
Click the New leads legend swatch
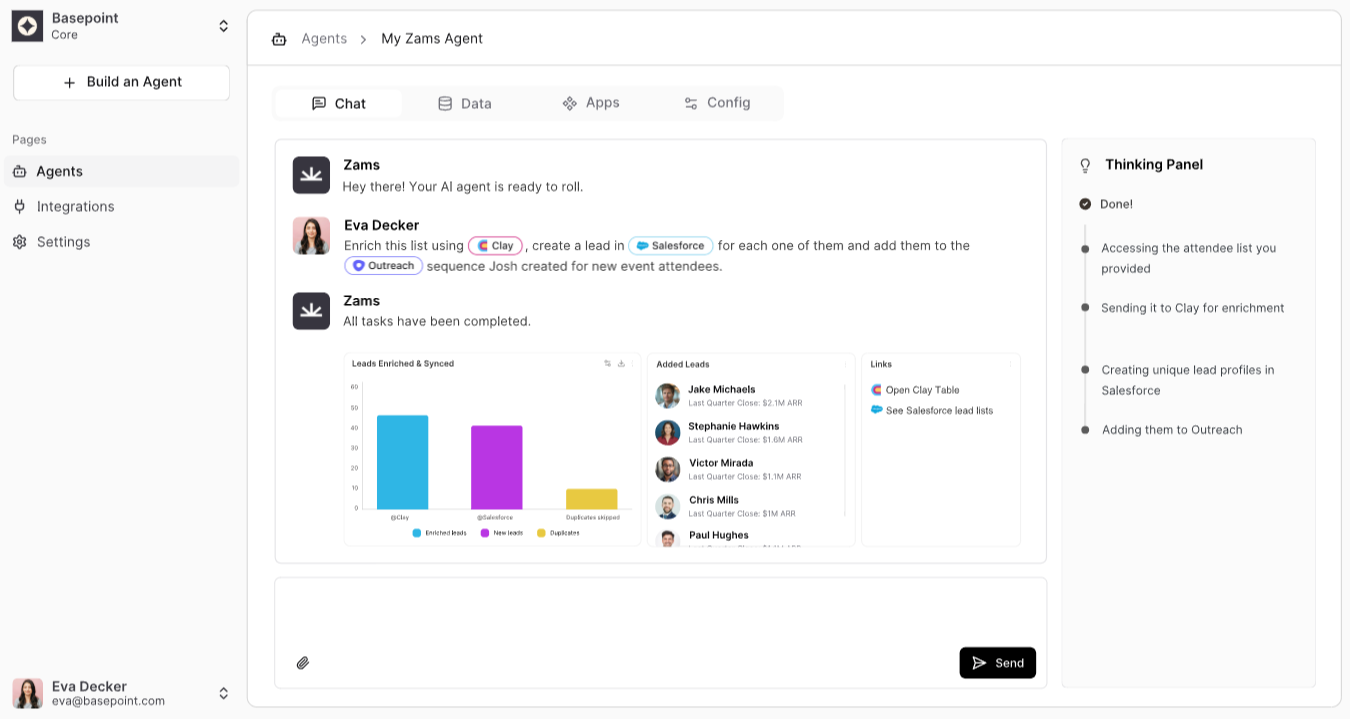485,533
